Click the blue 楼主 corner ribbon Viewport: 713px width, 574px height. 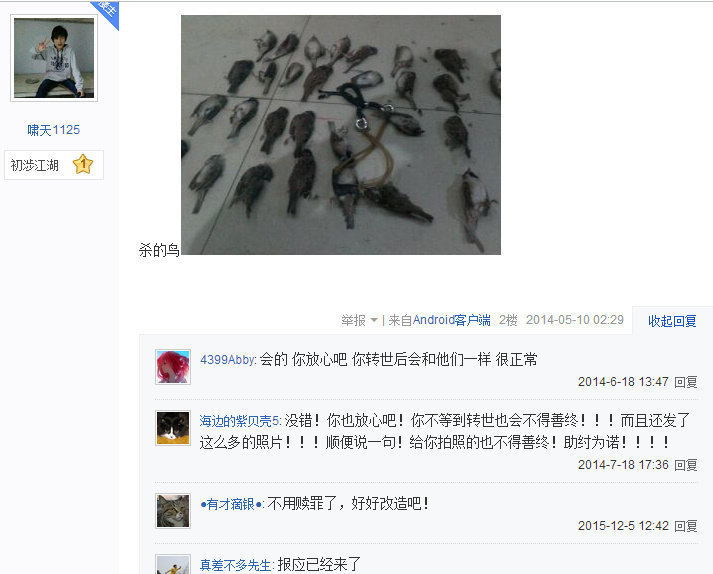(107, 11)
